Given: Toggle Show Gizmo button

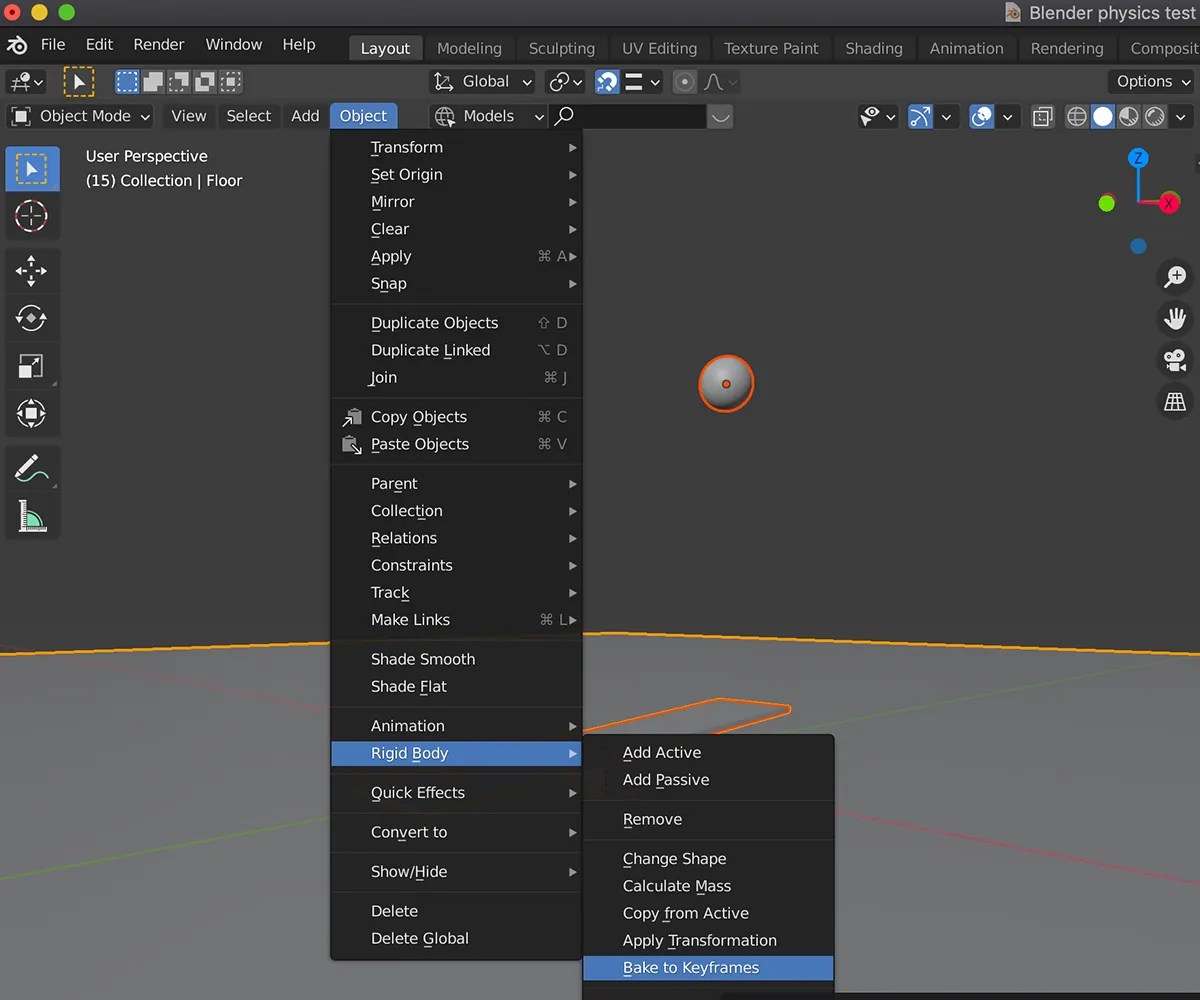Looking at the screenshot, I should click(920, 117).
